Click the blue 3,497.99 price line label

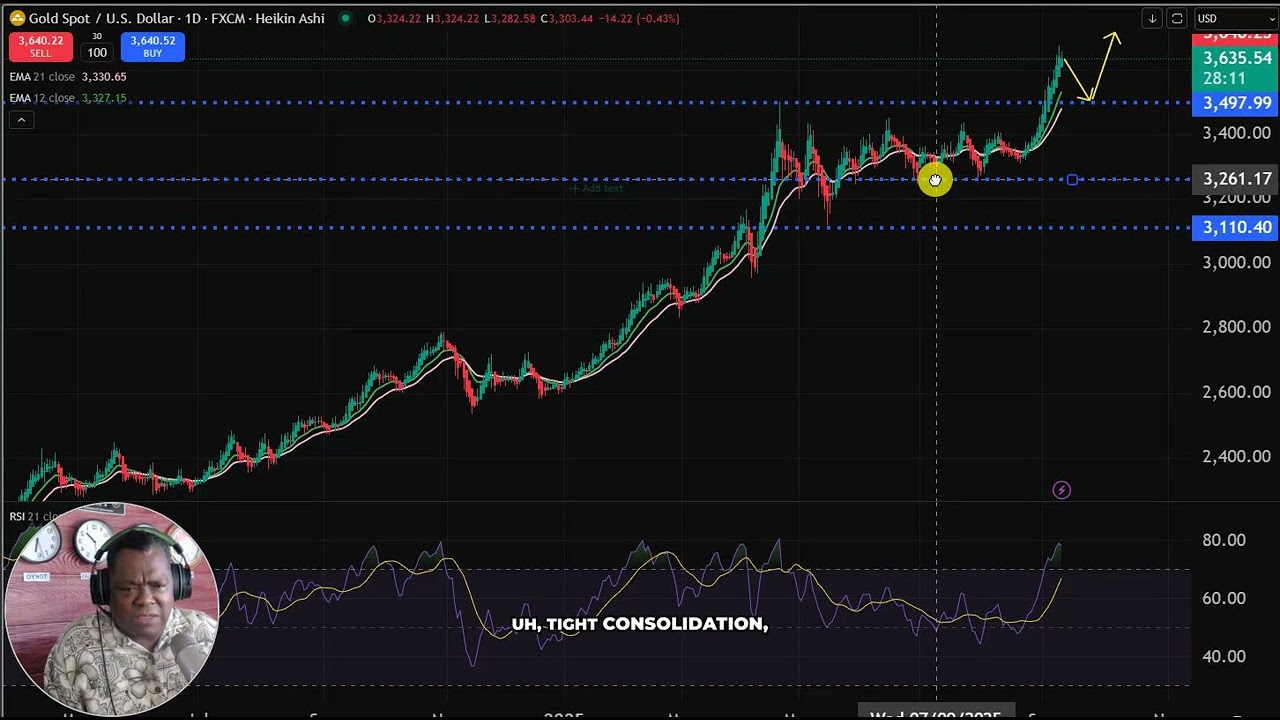point(1236,103)
